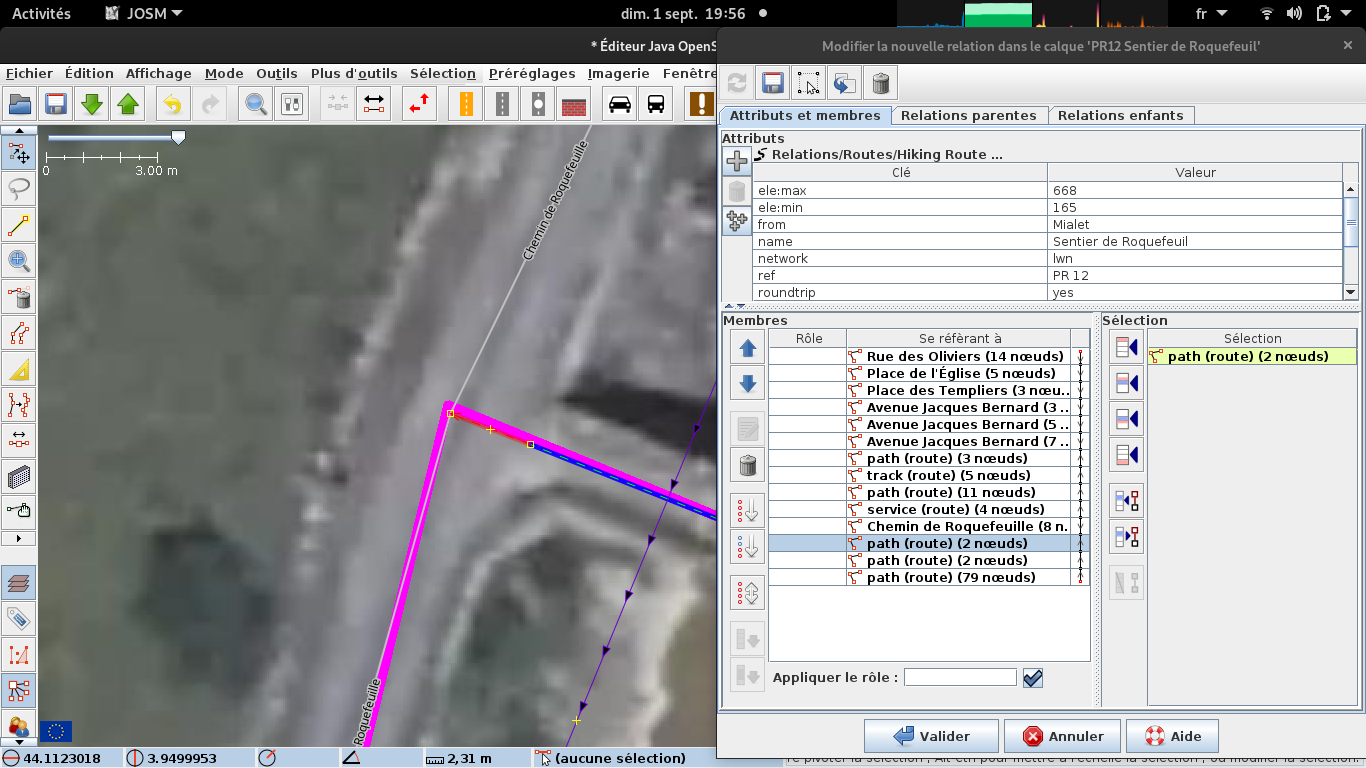Click the save relation icon in dialog

point(771,83)
